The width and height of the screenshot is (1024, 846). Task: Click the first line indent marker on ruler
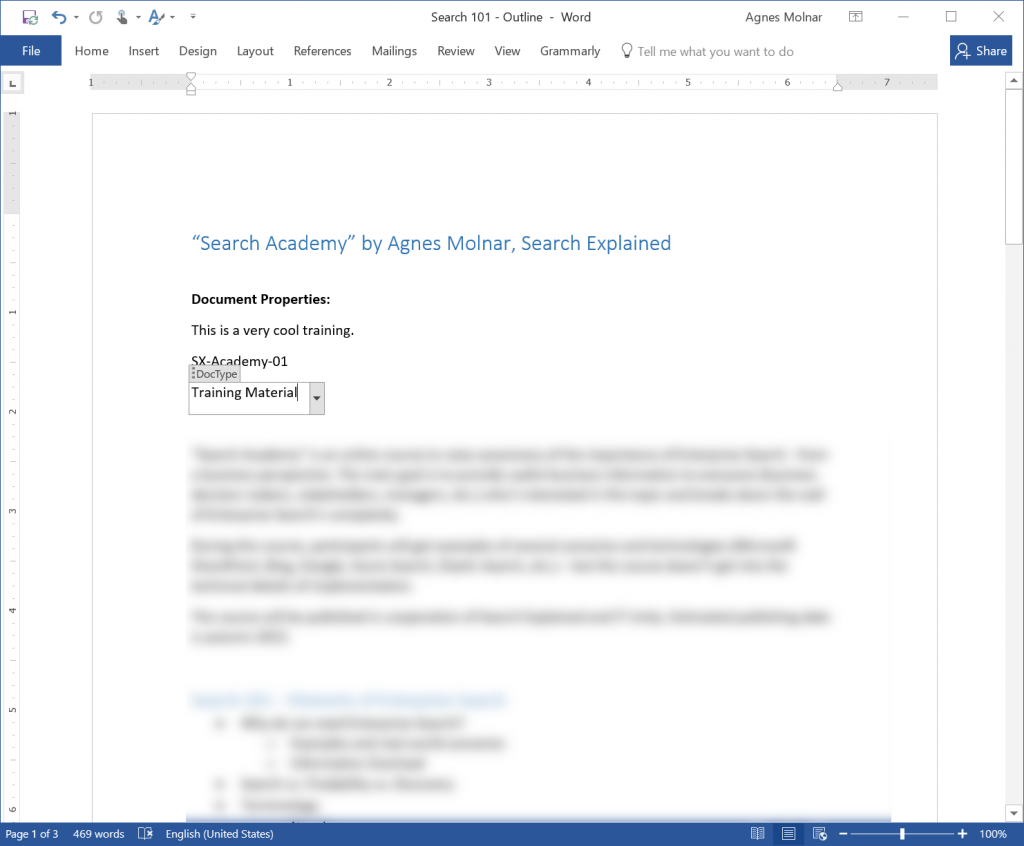pyautogui.click(x=191, y=76)
